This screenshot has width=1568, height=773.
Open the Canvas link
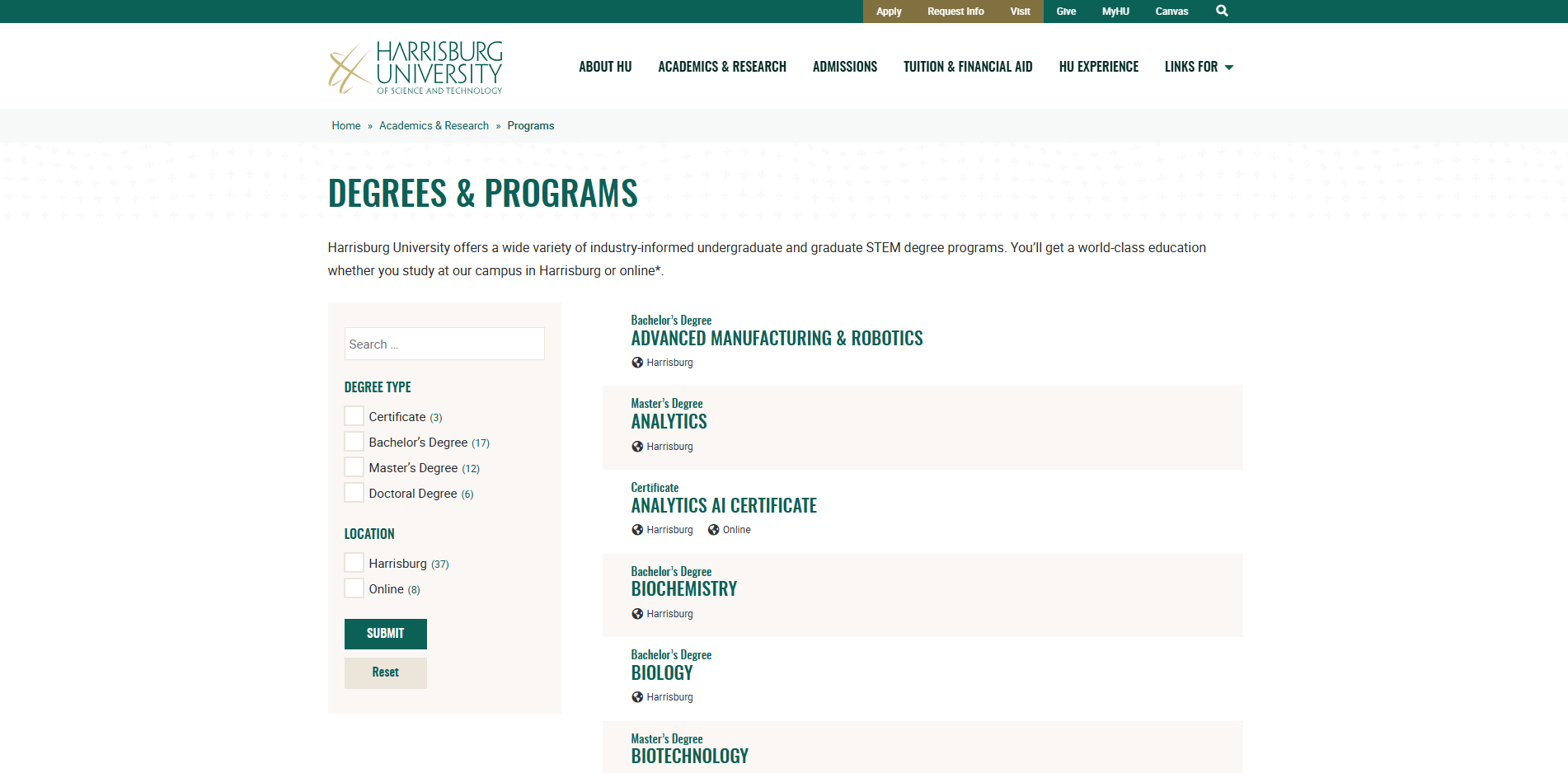pos(1171,12)
